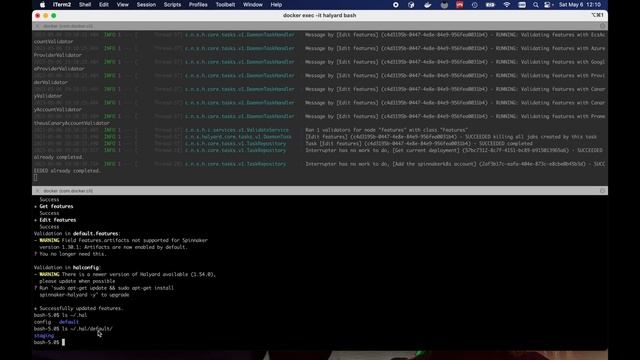Click 'Validation in default.features' line
This screenshot has width=640, height=360.
pyautogui.click(x=77, y=234)
